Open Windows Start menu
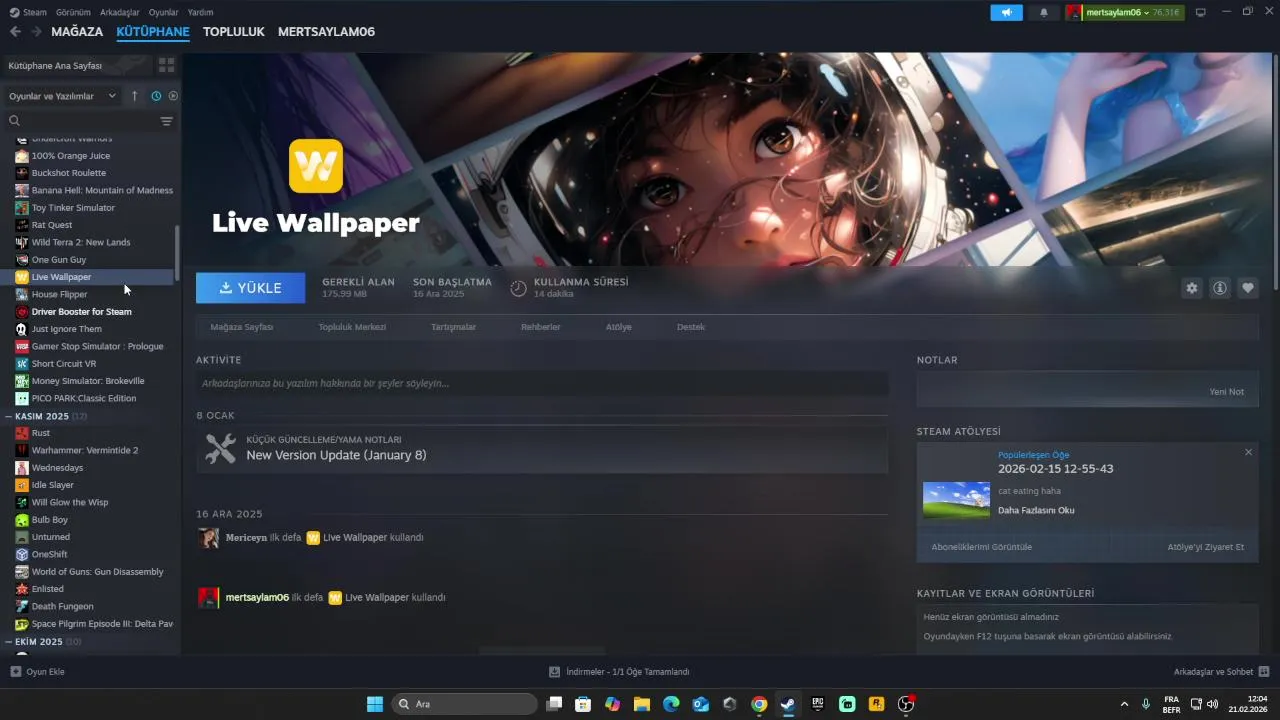 (x=375, y=704)
